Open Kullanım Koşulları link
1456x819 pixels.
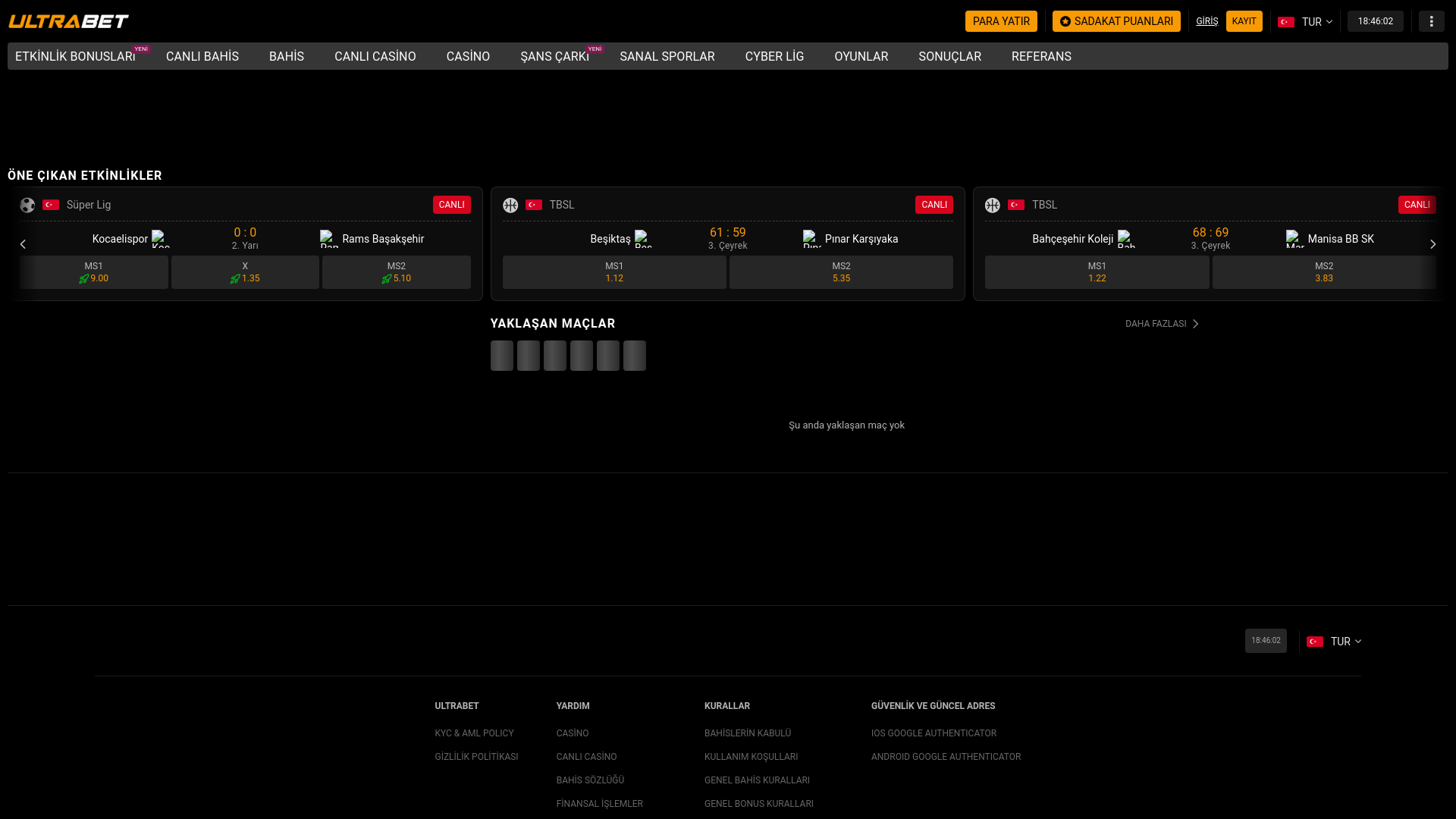[x=751, y=757]
